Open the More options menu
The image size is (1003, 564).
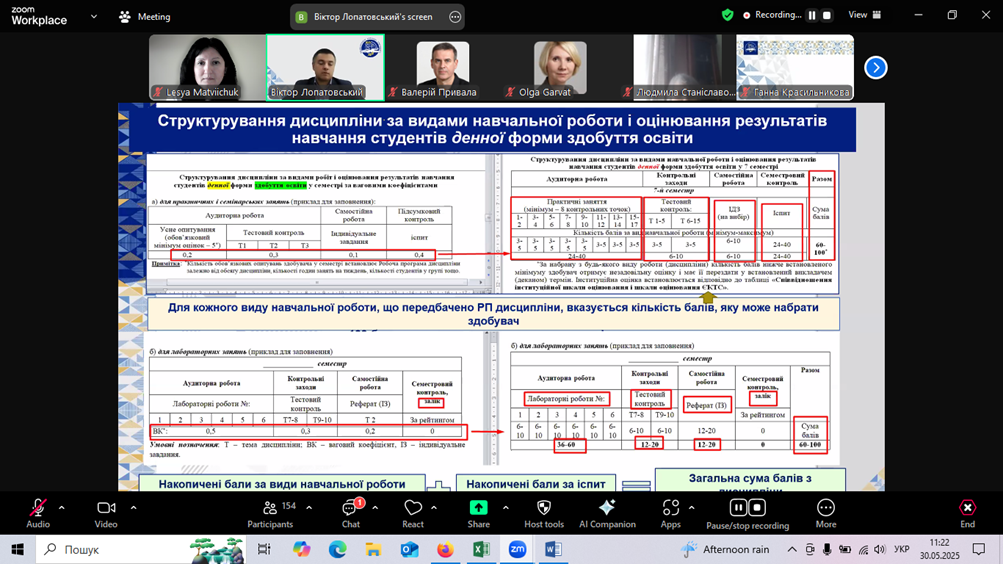coord(826,513)
